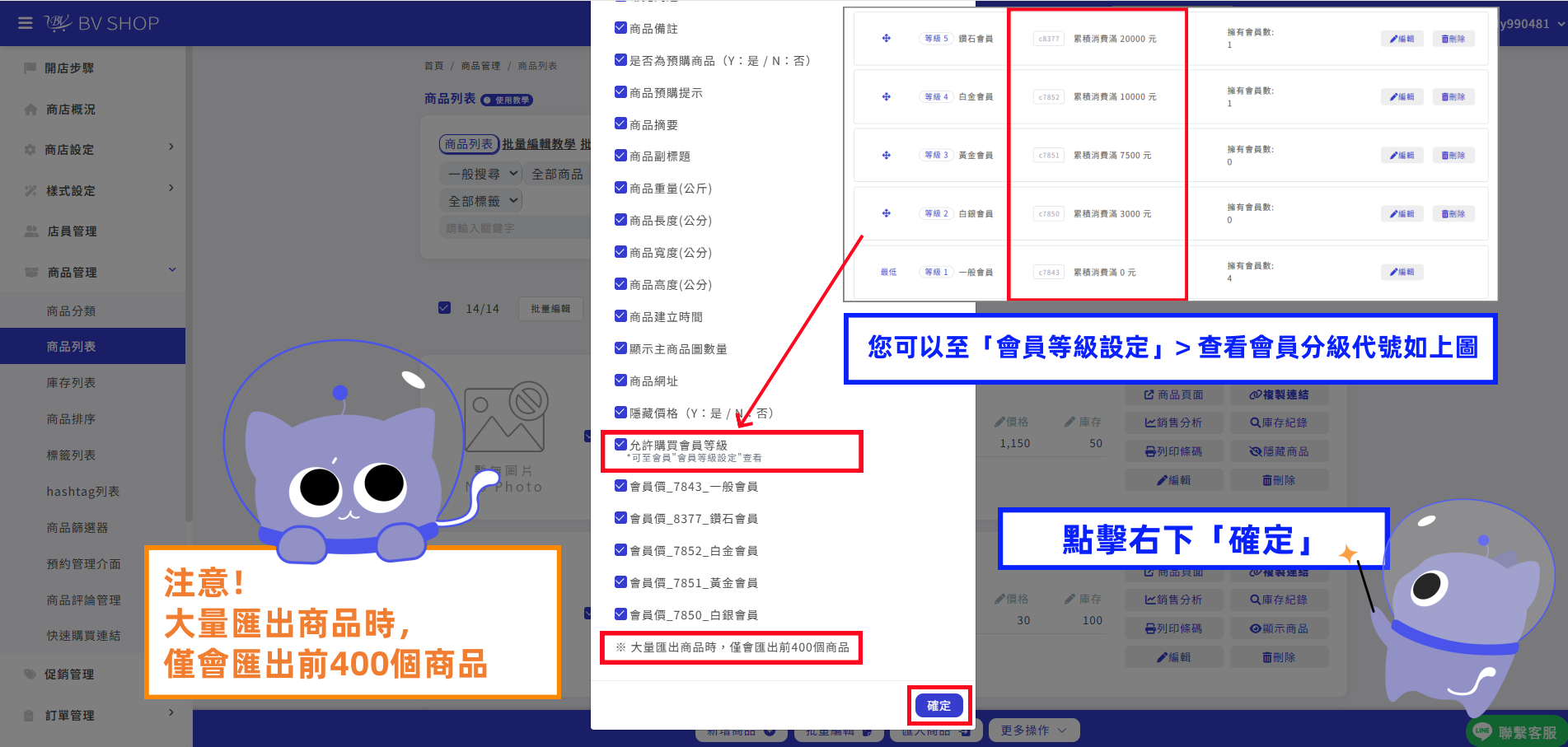The height and width of the screenshot is (747, 1568).
Task: Click 編輯 for the 1,150 product
Action: coord(1173,480)
